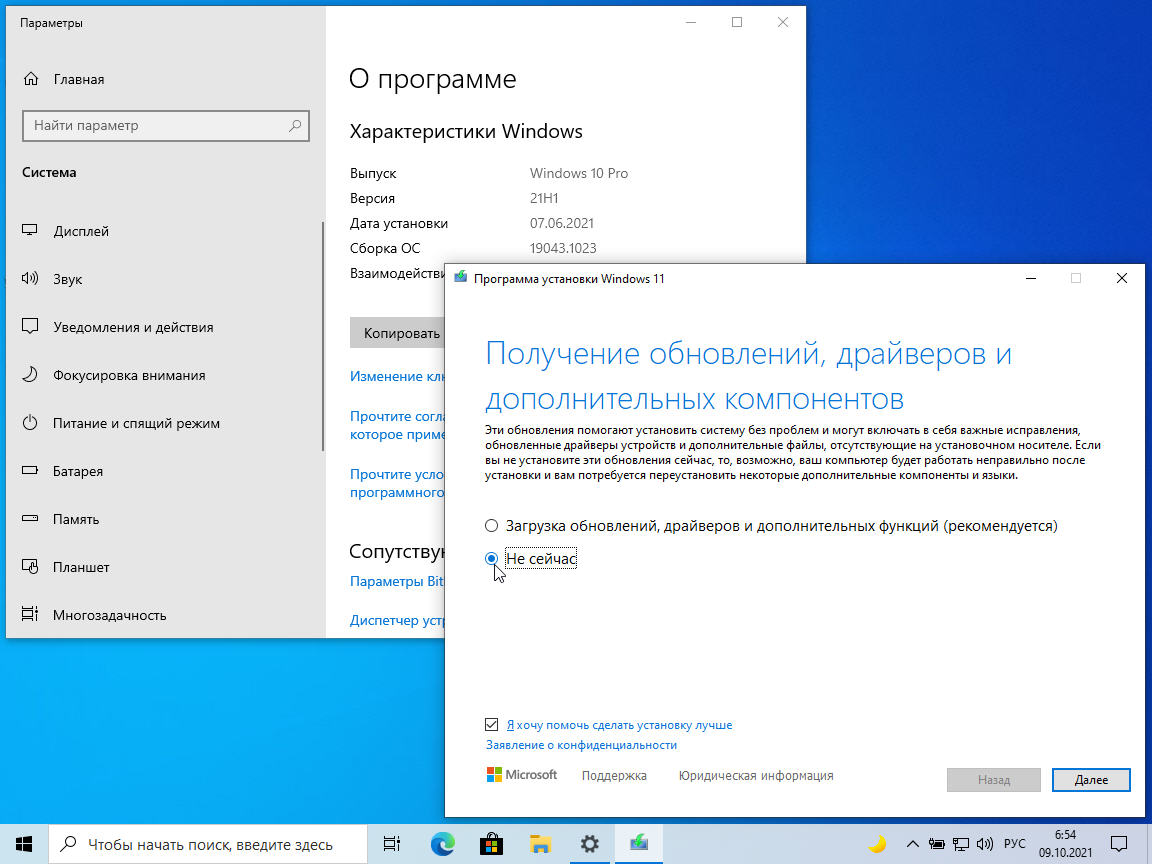The width and height of the screenshot is (1152, 864).
Task: Click the "Windows 10 Pro" edition value
Action: click(x=579, y=173)
